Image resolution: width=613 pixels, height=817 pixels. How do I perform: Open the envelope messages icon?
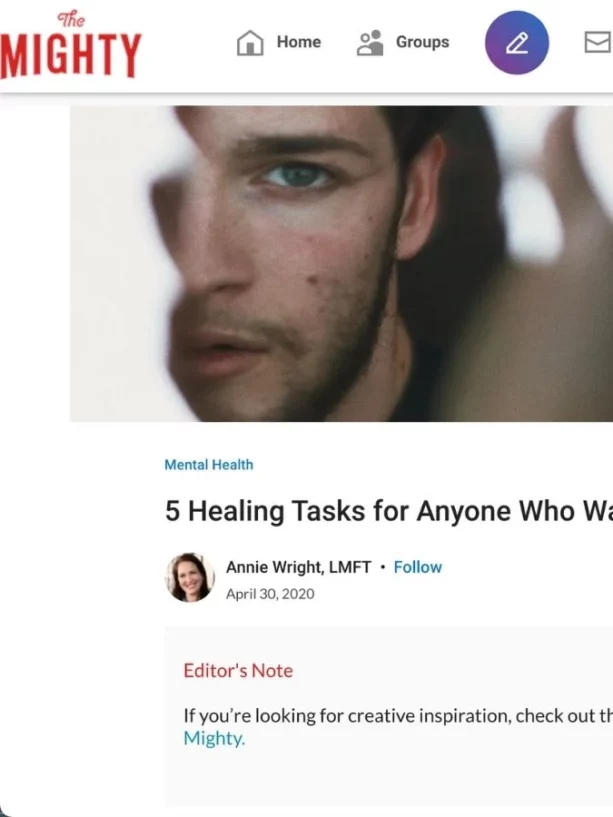tap(598, 42)
